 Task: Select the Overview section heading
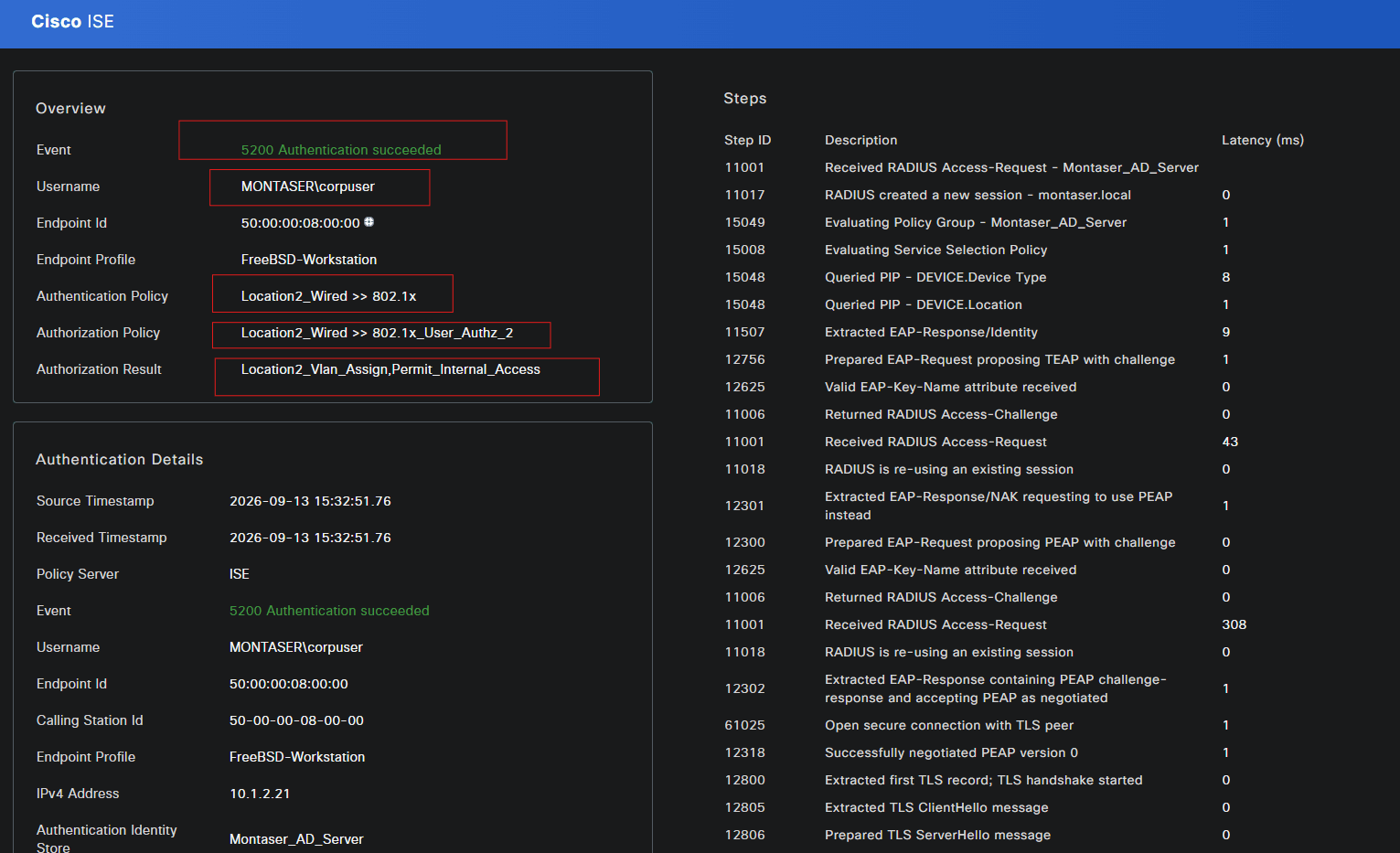tap(70, 108)
